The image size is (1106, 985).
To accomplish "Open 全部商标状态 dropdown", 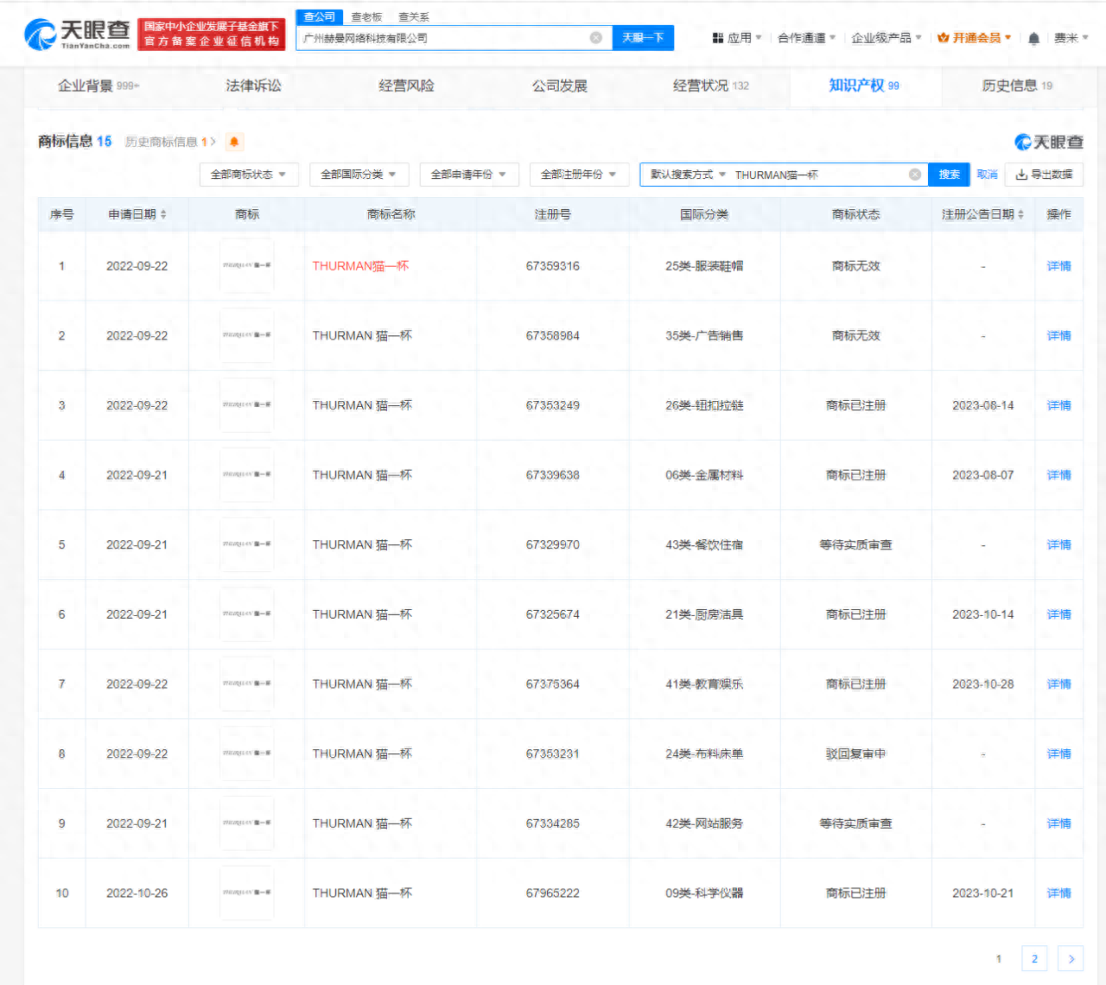I will click(248, 174).
